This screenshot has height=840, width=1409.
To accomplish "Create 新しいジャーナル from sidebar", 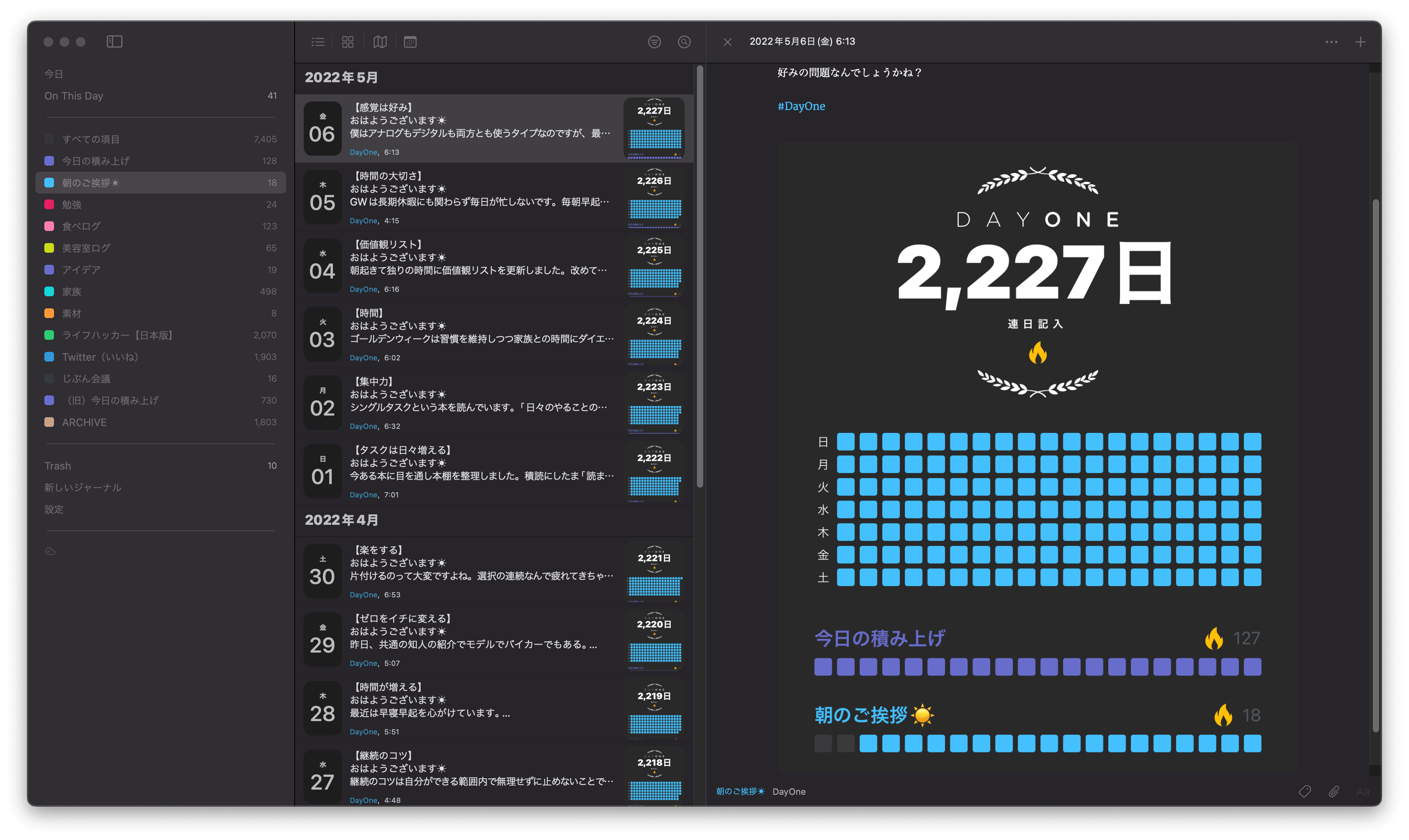I will tap(83, 487).
